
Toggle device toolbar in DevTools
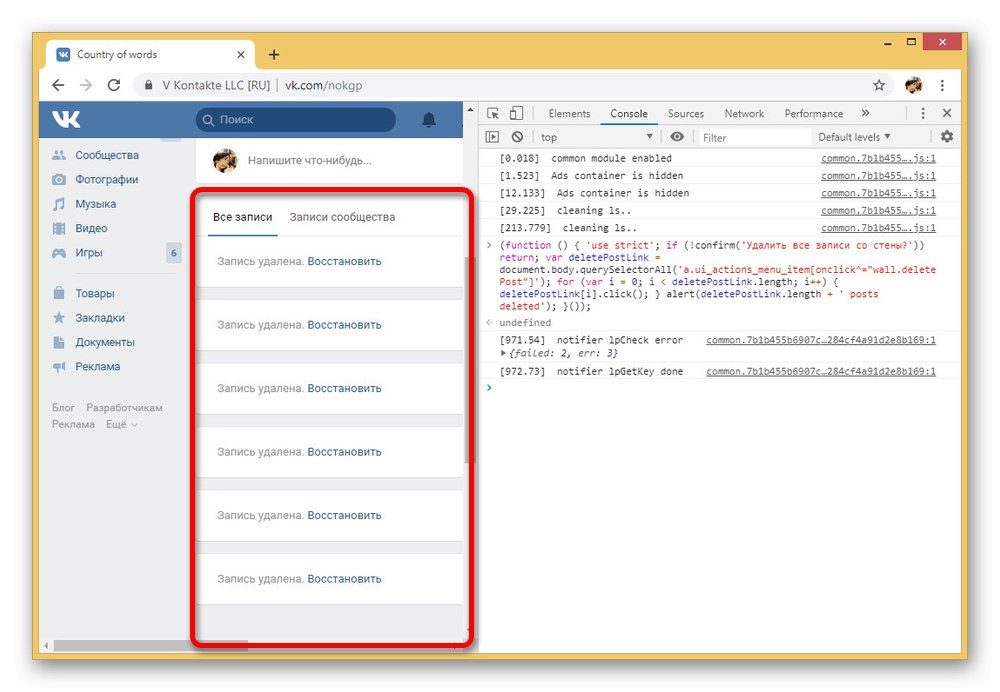516,114
